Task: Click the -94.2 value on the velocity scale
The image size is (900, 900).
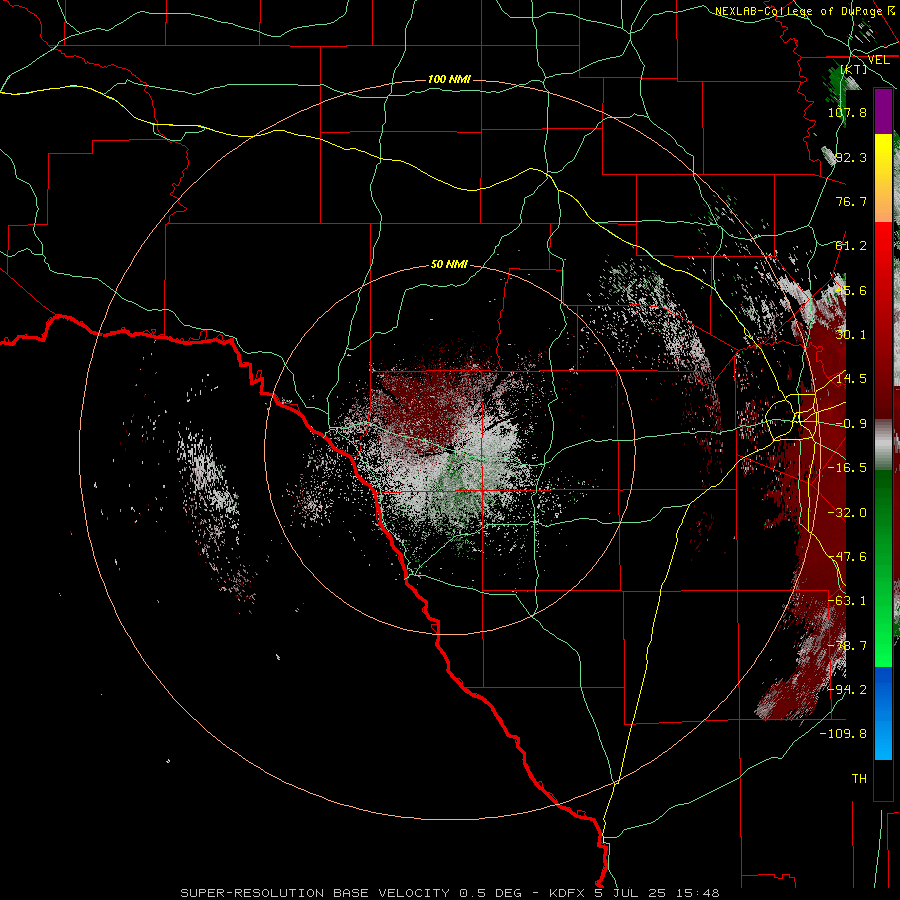Action: pos(847,690)
